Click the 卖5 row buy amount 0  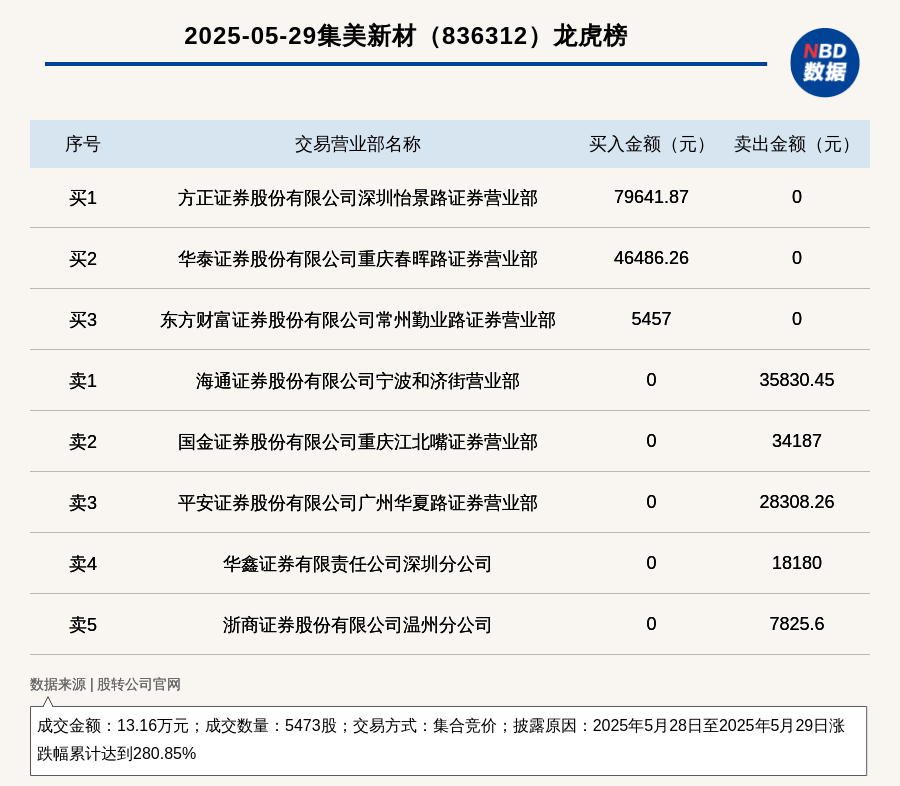tap(651, 624)
